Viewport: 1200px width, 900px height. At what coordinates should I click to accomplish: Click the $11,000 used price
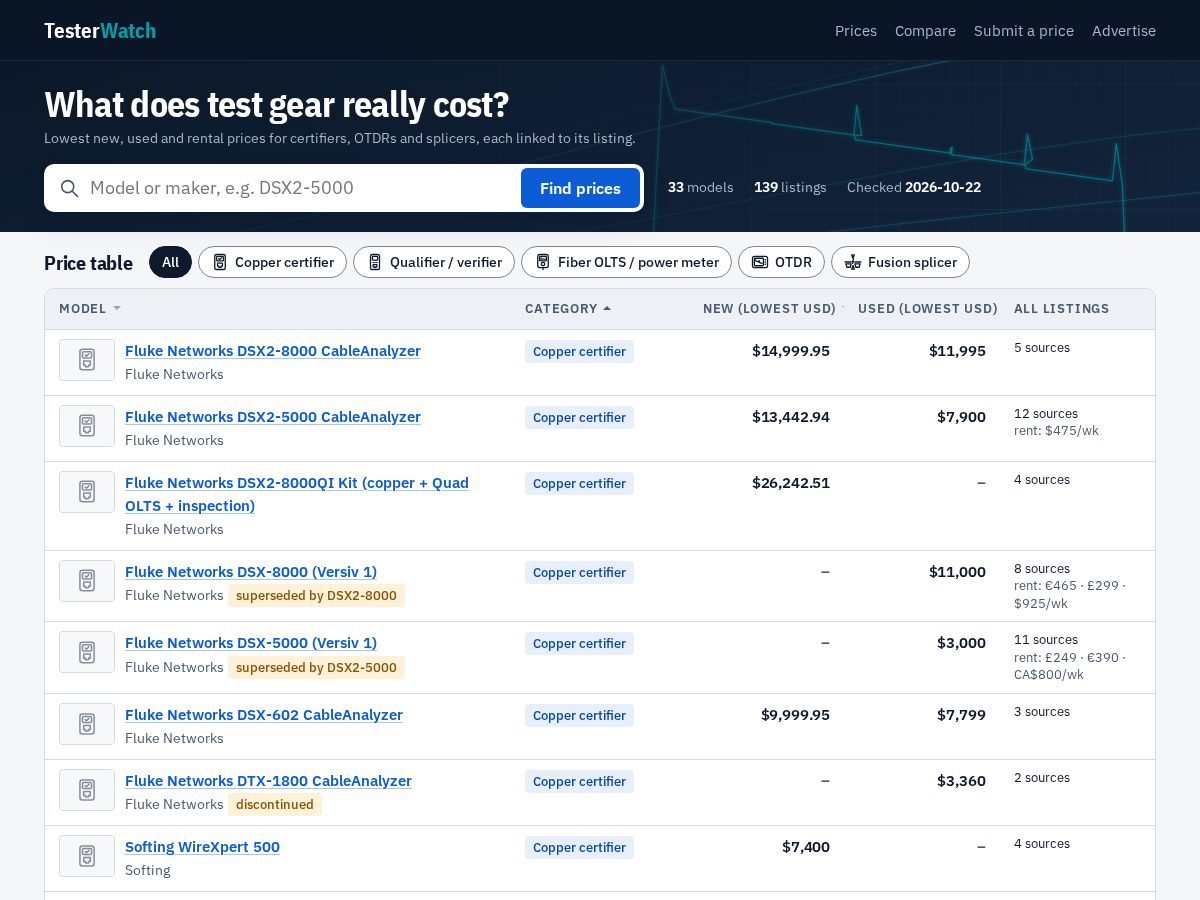coord(957,572)
